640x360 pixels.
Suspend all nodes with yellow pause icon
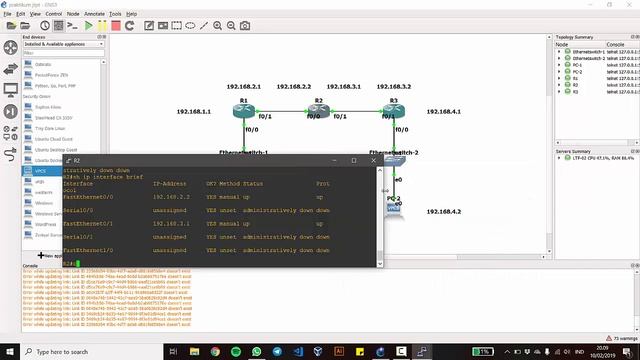(x=102, y=26)
